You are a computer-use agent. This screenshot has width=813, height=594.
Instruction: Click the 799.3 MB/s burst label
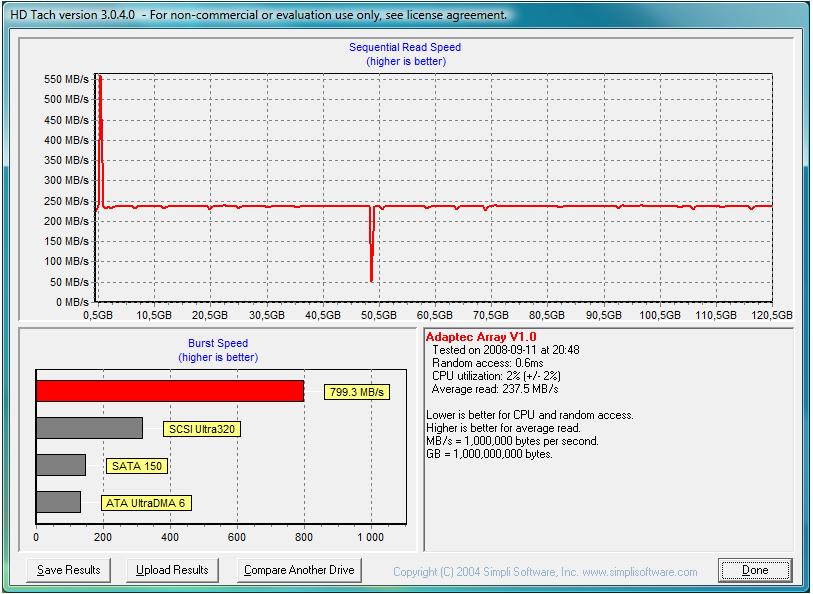click(357, 392)
